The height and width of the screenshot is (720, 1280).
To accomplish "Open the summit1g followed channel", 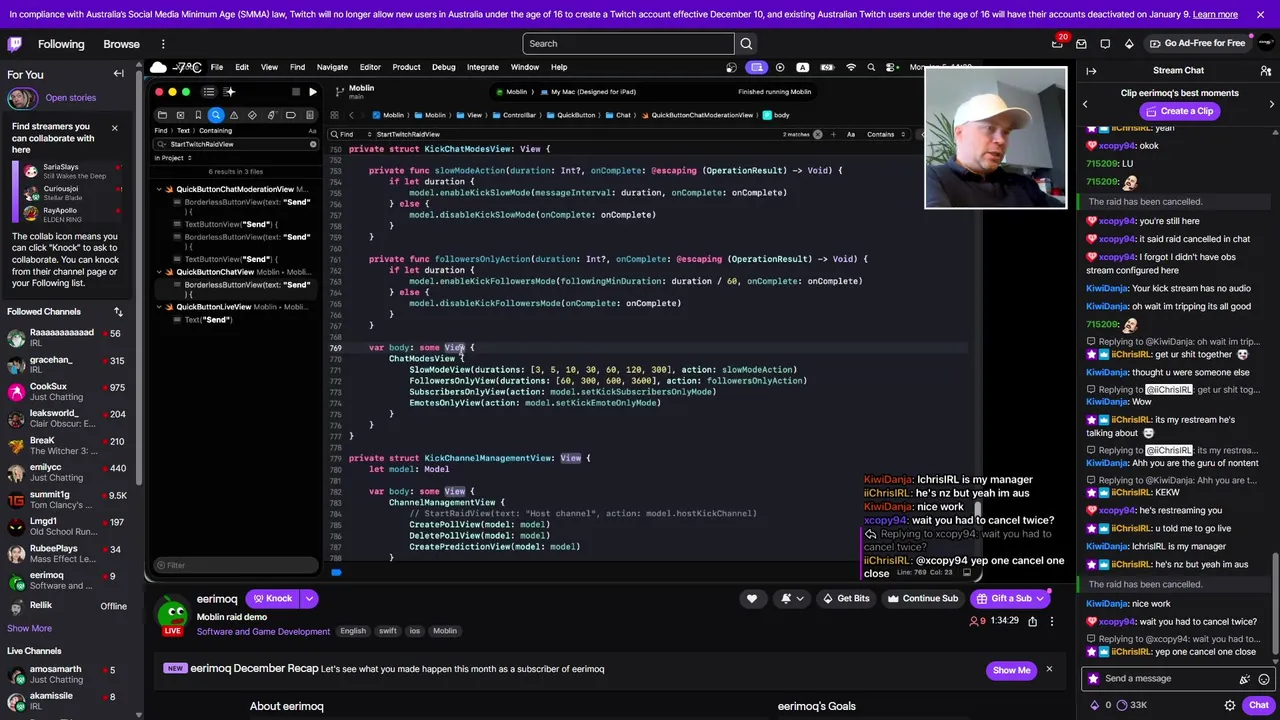I will (66, 500).
